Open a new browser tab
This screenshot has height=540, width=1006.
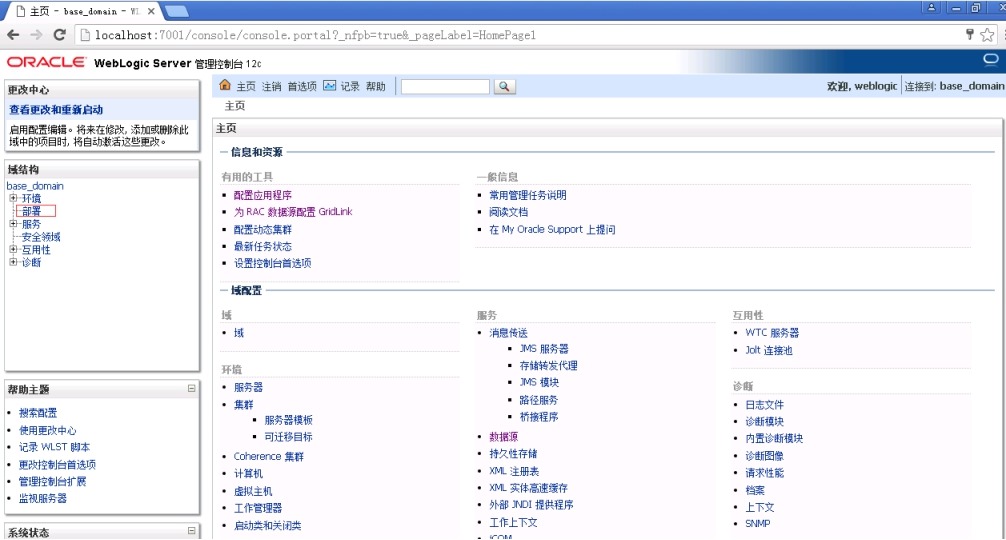pyautogui.click(x=176, y=12)
